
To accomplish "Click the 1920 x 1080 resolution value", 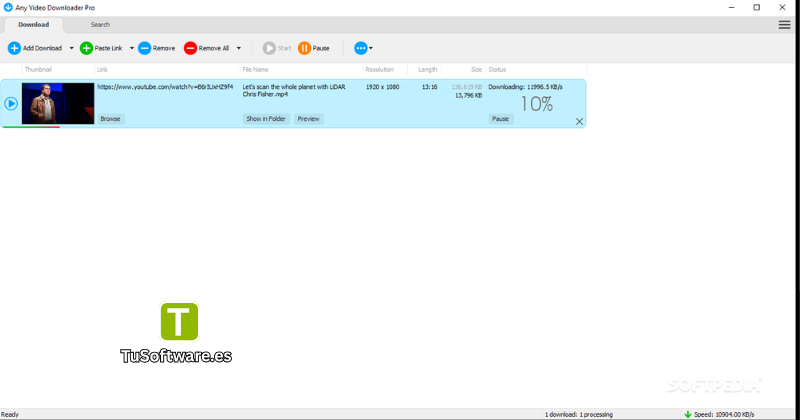I will click(382, 87).
